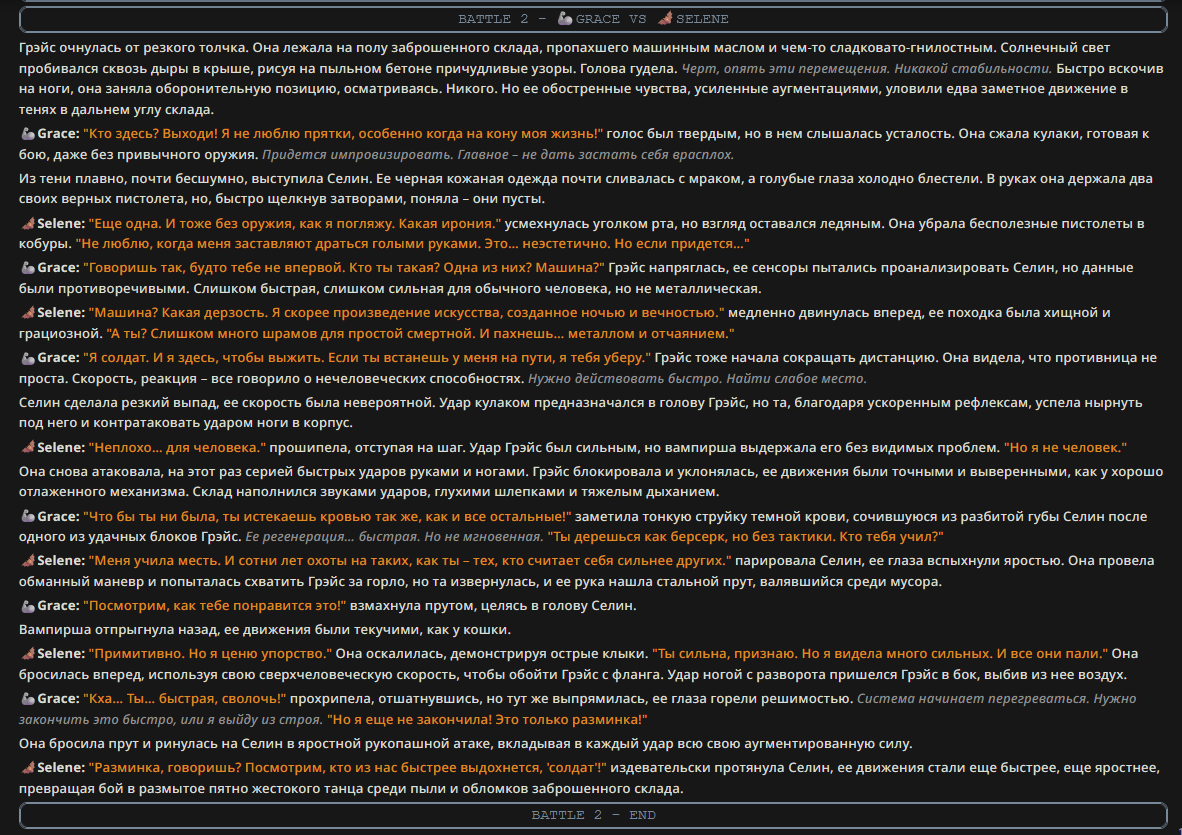1182x835 pixels.
Task: Click the wing icon before SELENE in header
Action: click(665, 19)
